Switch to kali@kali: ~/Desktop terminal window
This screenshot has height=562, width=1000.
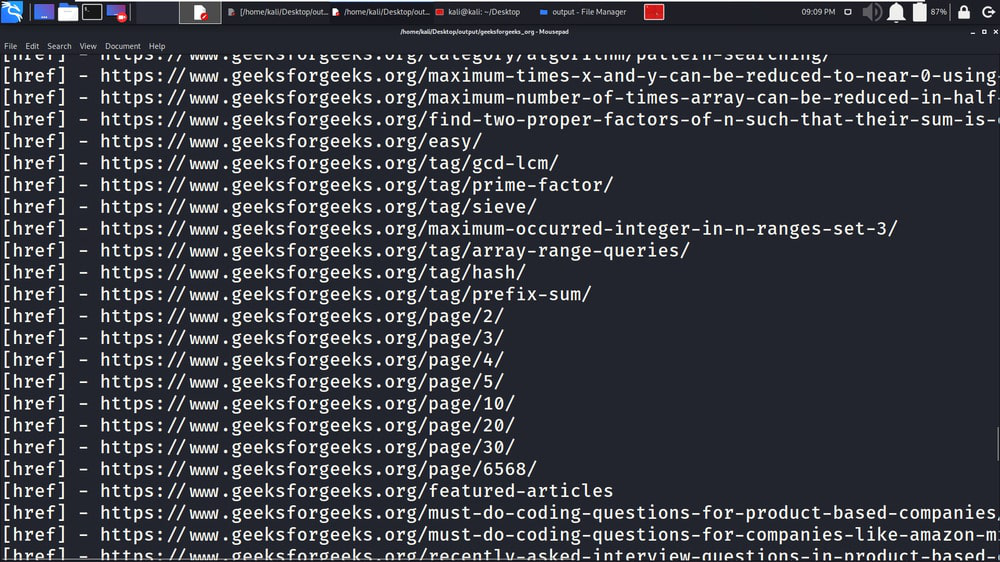(478, 12)
